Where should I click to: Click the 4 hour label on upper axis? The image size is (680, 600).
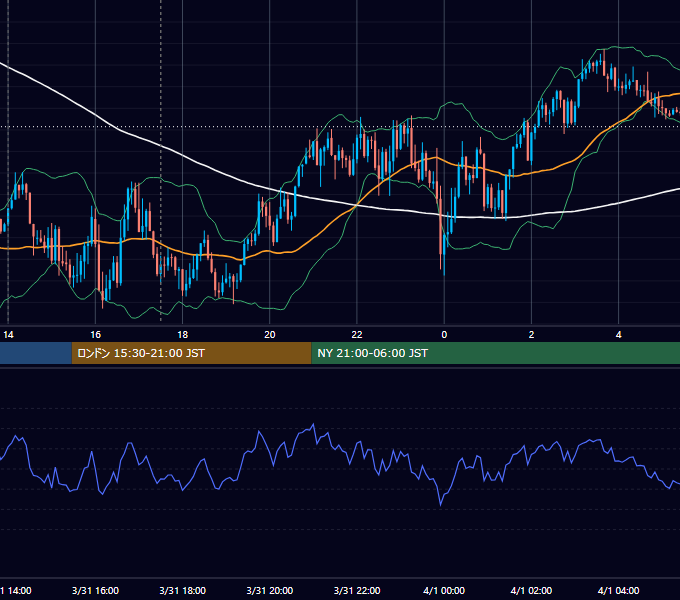pos(618,335)
